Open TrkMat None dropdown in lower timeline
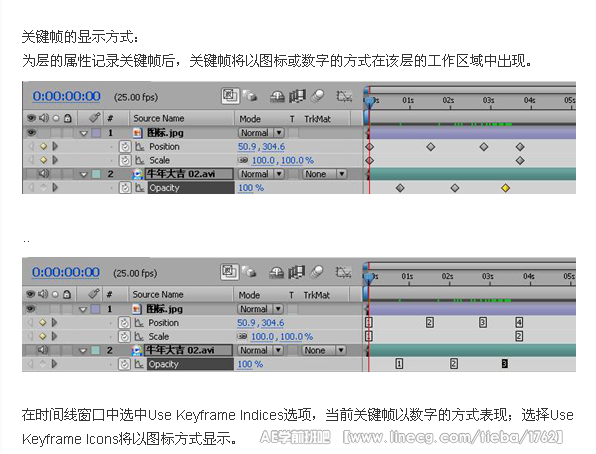This screenshot has width=596, height=454. [x=323, y=350]
